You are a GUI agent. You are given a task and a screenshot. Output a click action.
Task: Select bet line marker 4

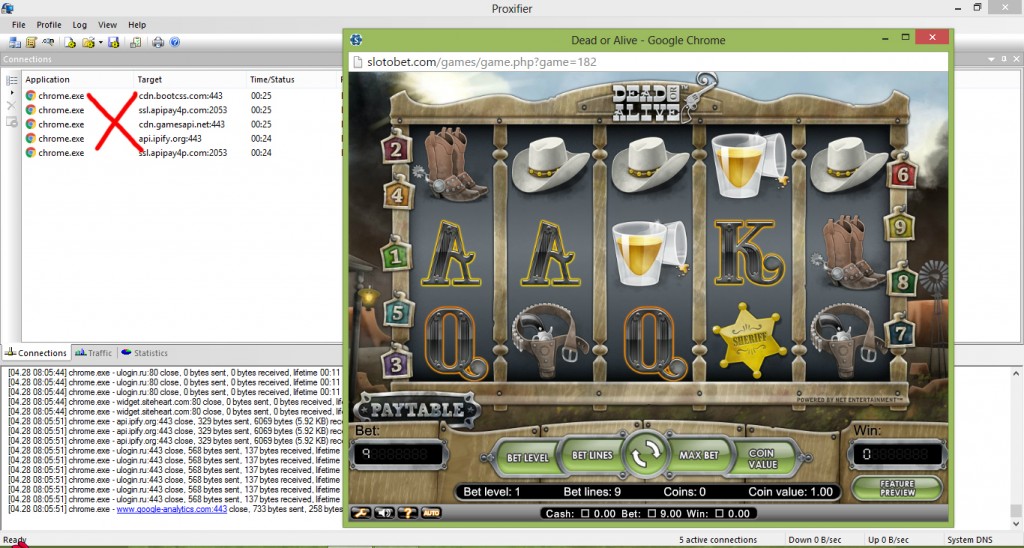(398, 193)
